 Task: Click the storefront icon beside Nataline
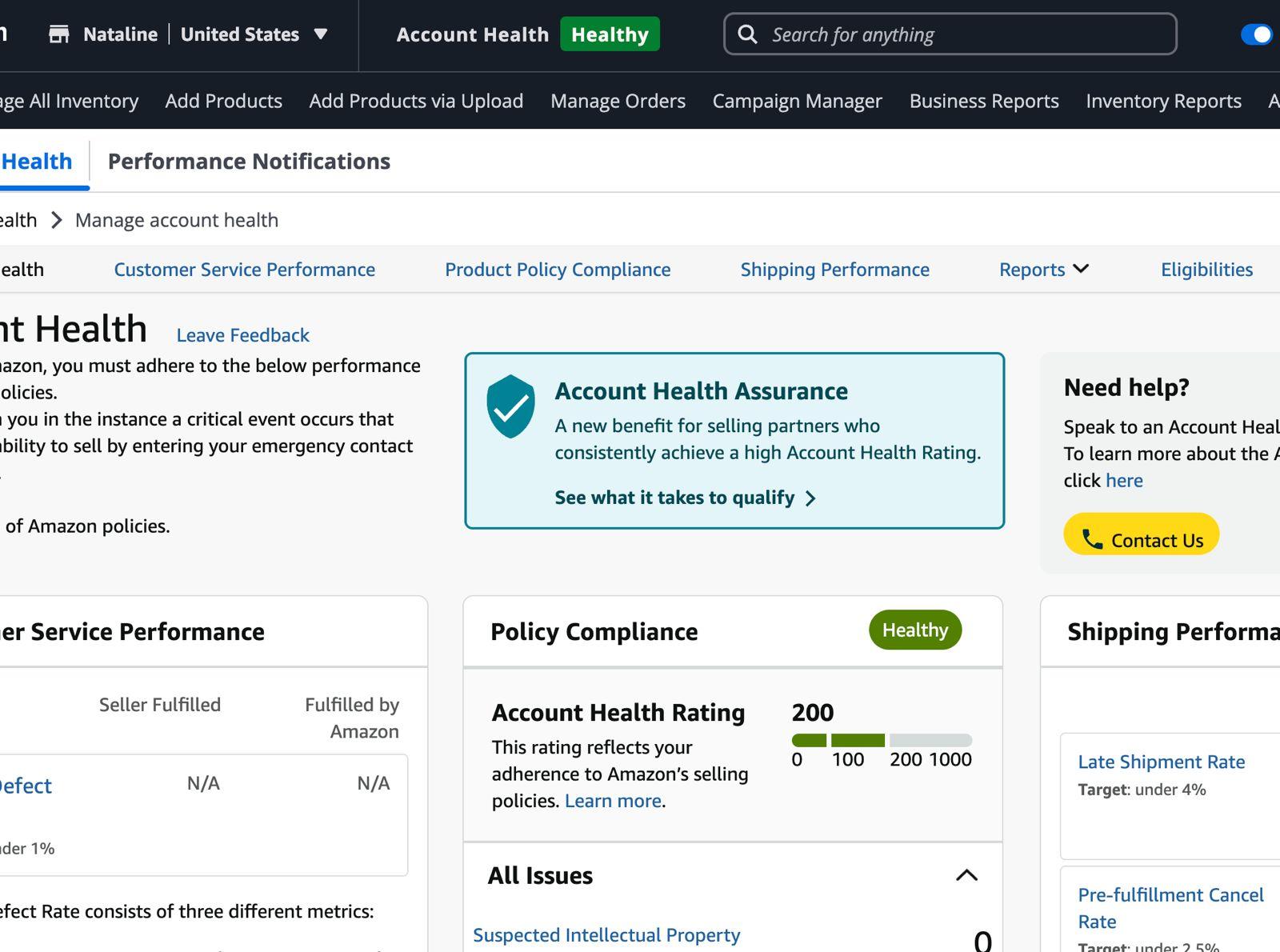point(58,34)
